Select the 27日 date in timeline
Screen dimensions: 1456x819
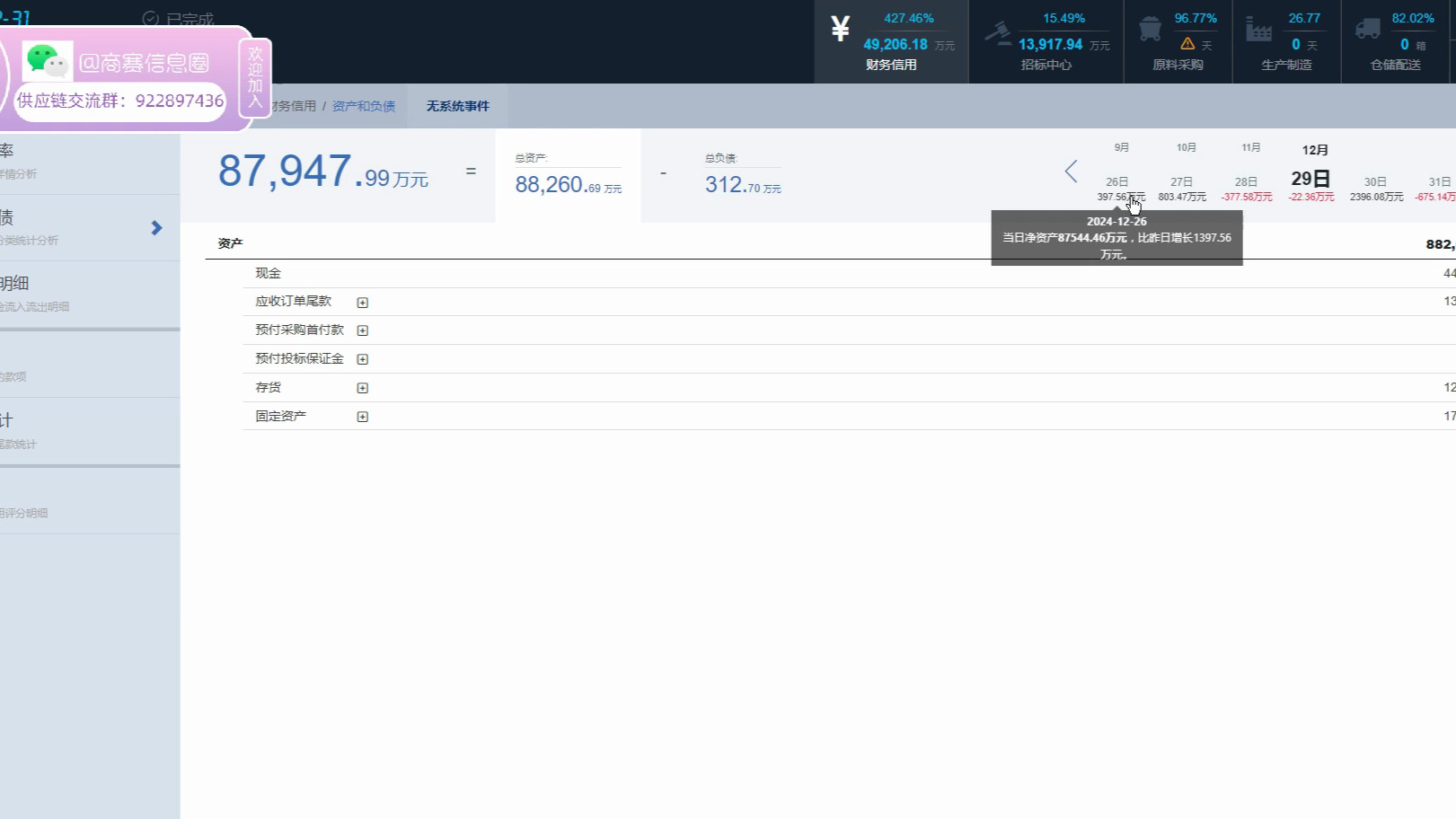[x=1182, y=181]
